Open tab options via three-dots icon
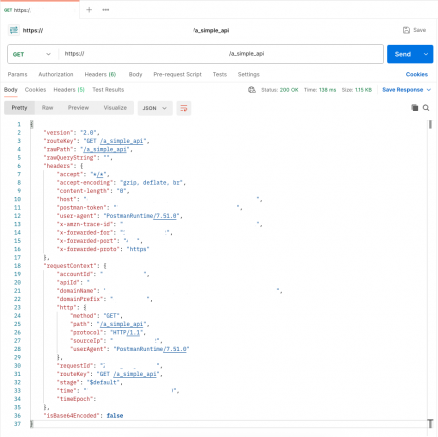 [106, 10]
